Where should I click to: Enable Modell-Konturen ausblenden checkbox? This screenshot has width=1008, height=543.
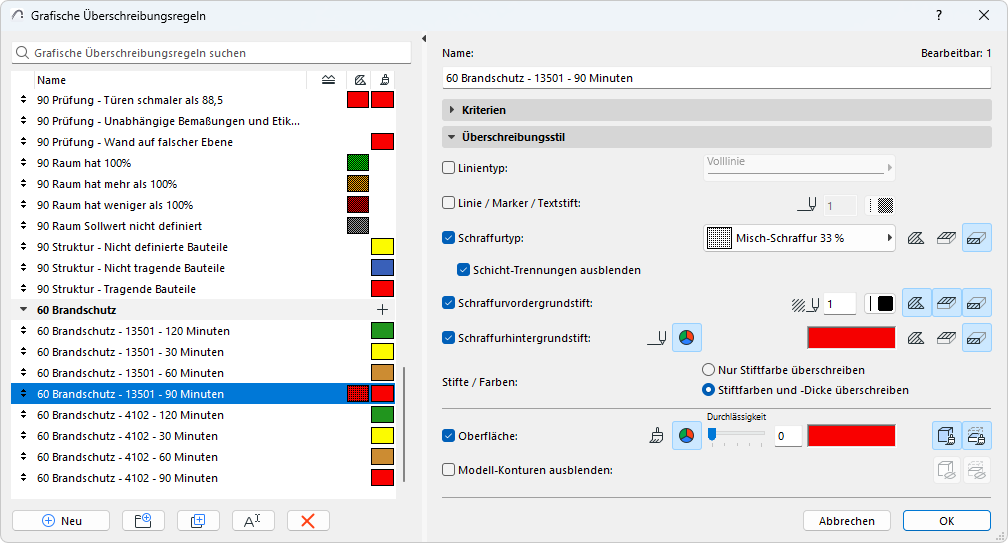(449, 470)
